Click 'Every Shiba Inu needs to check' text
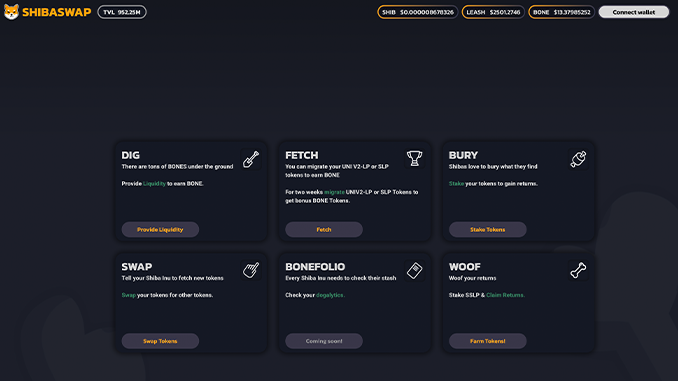 coord(341,278)
